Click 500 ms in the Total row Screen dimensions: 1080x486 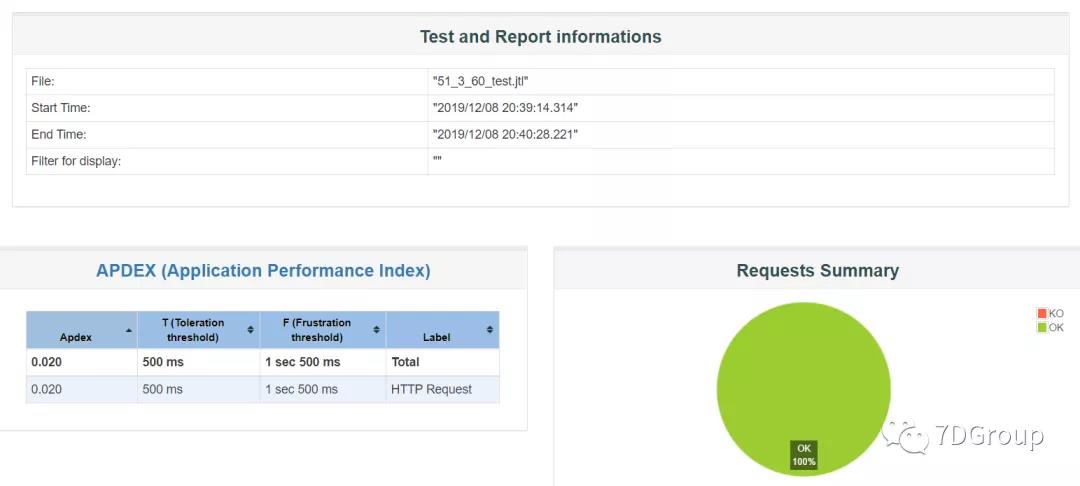[163, 362]
